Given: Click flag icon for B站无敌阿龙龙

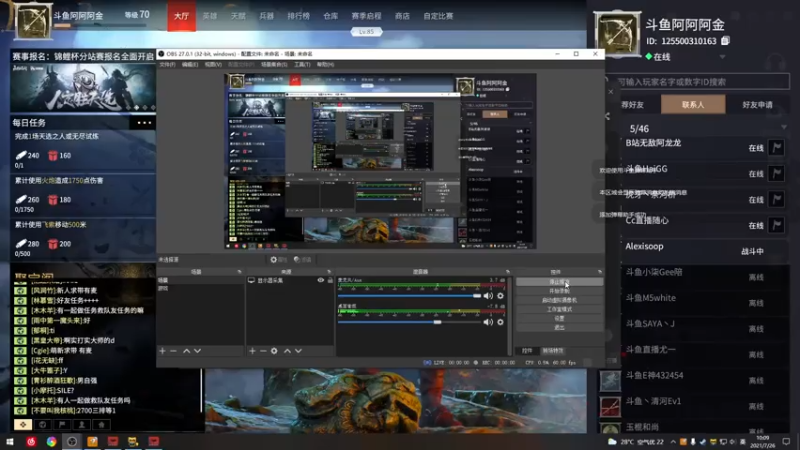Looking at the screenshot, I should (777, 147).
